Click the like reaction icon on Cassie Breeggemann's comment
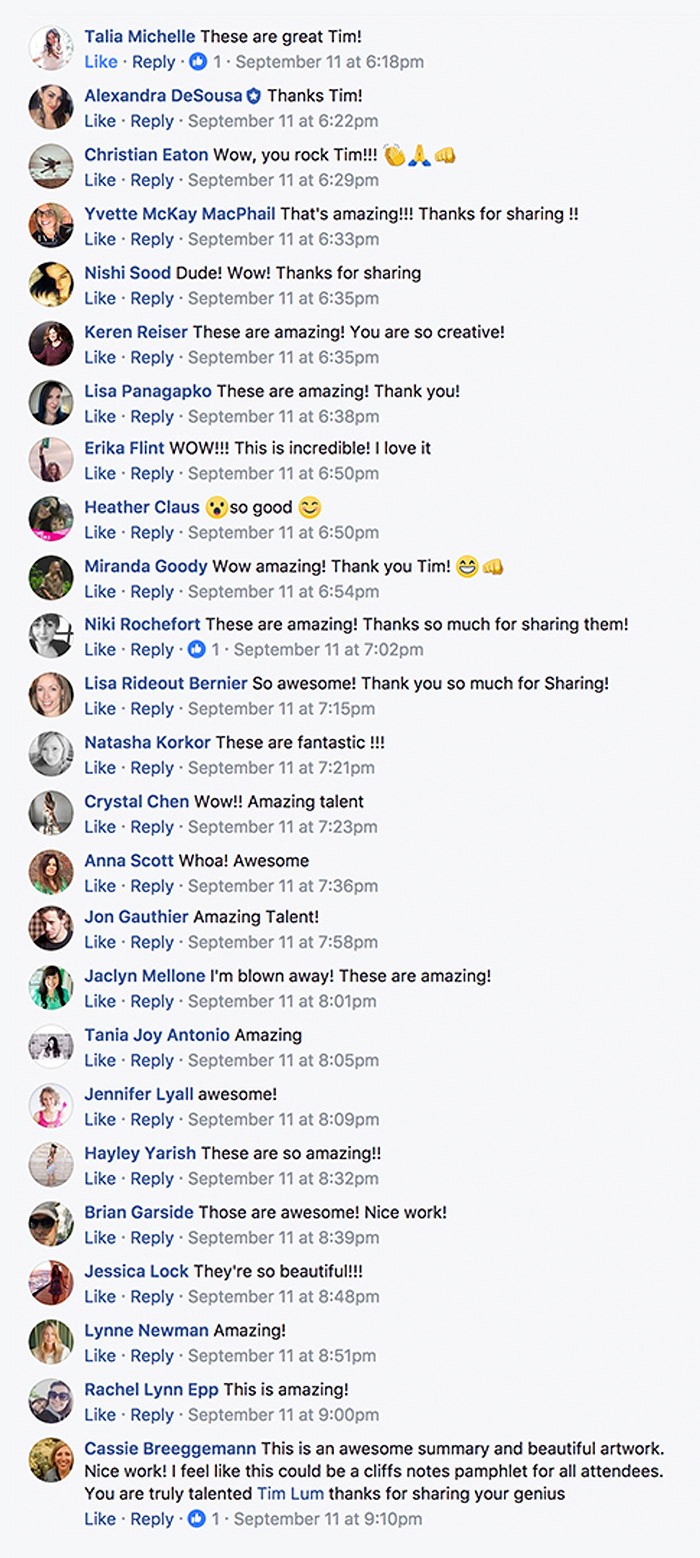The image size is (700, 1558). 198,1519
